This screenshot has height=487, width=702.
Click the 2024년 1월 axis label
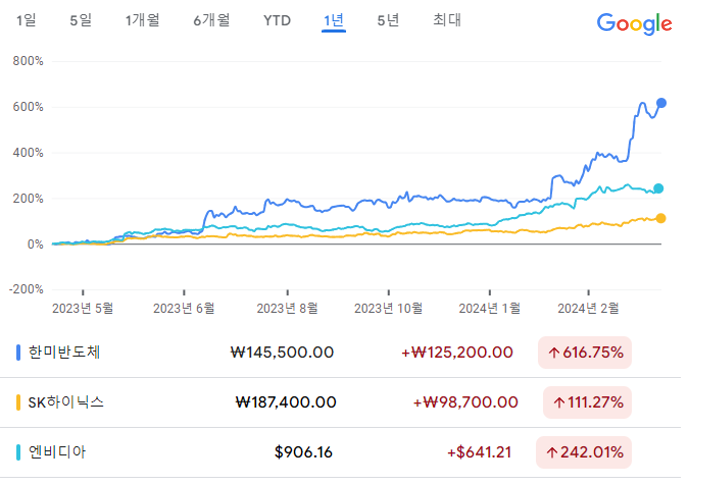pos(490,308)
